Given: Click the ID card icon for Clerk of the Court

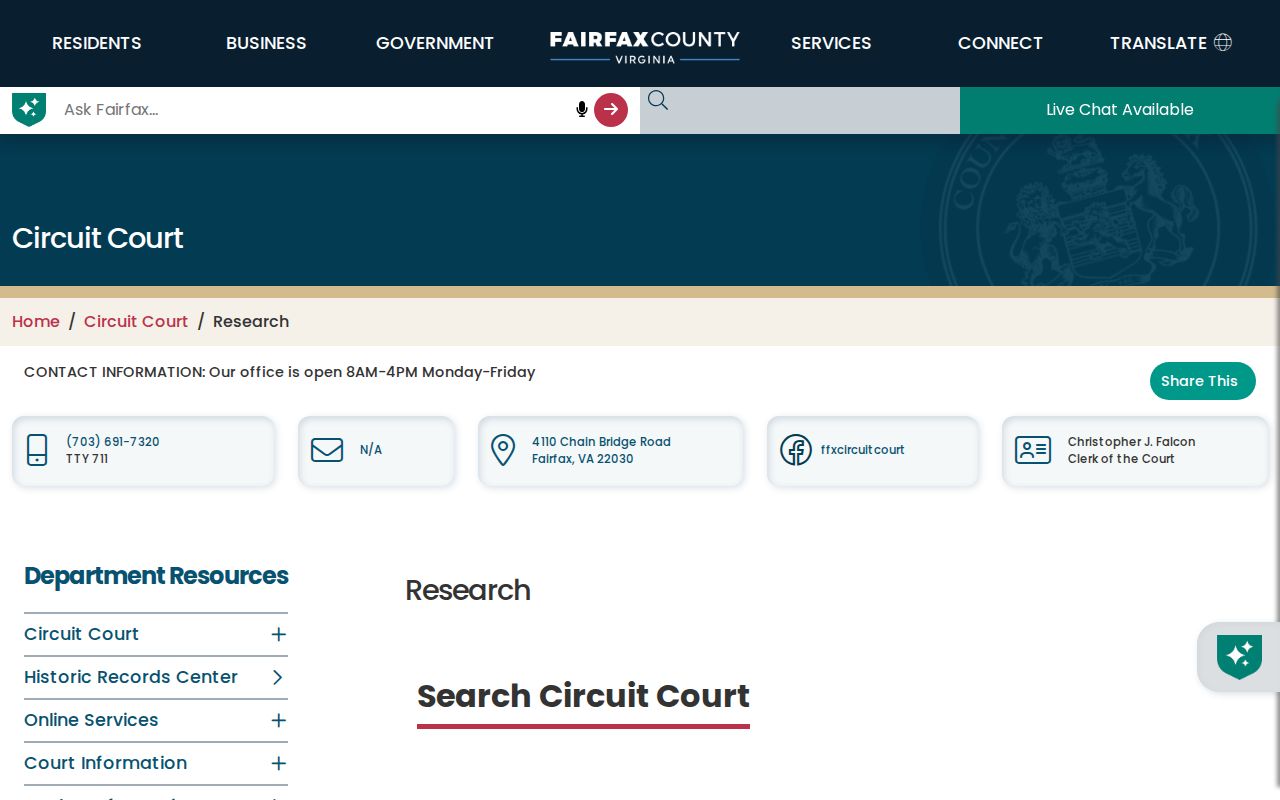Looking at the screenshot, I should click(1033, 450).
